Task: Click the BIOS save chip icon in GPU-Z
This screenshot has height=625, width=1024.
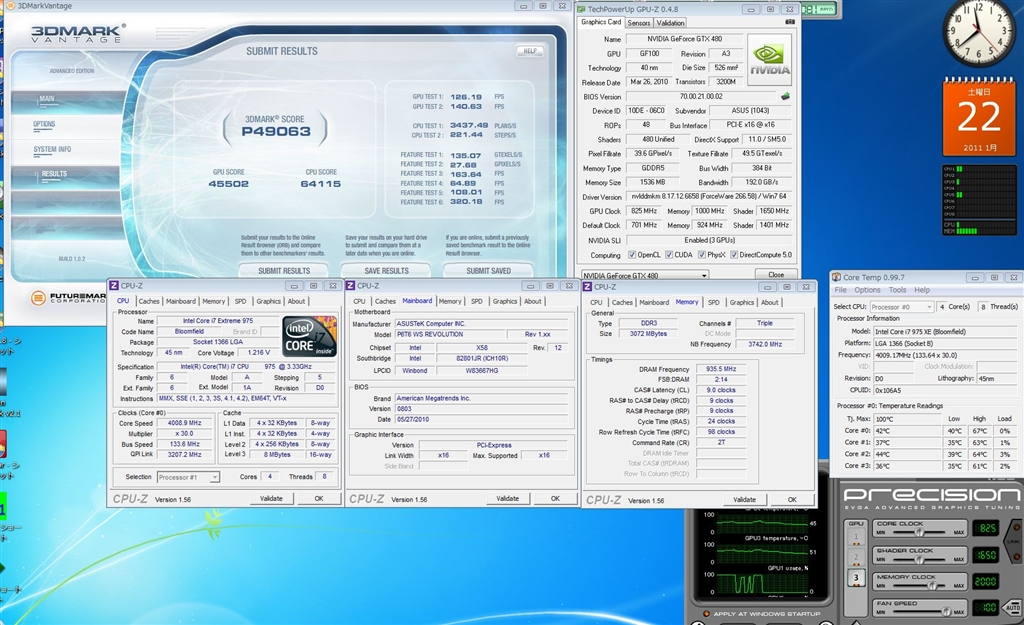Action: click(785, 97)
